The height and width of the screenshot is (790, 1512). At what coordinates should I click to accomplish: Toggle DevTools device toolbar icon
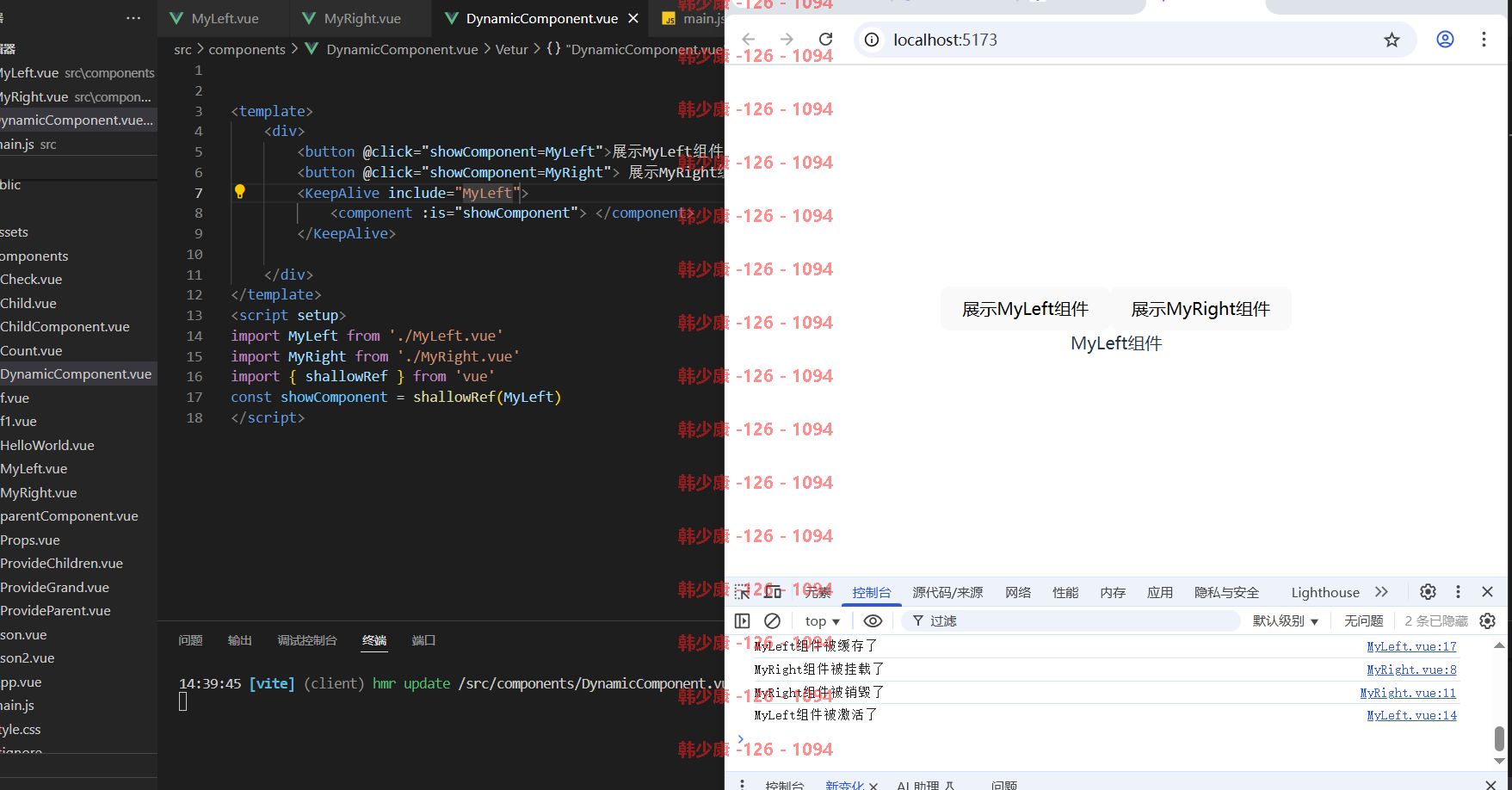coord(772,592)
